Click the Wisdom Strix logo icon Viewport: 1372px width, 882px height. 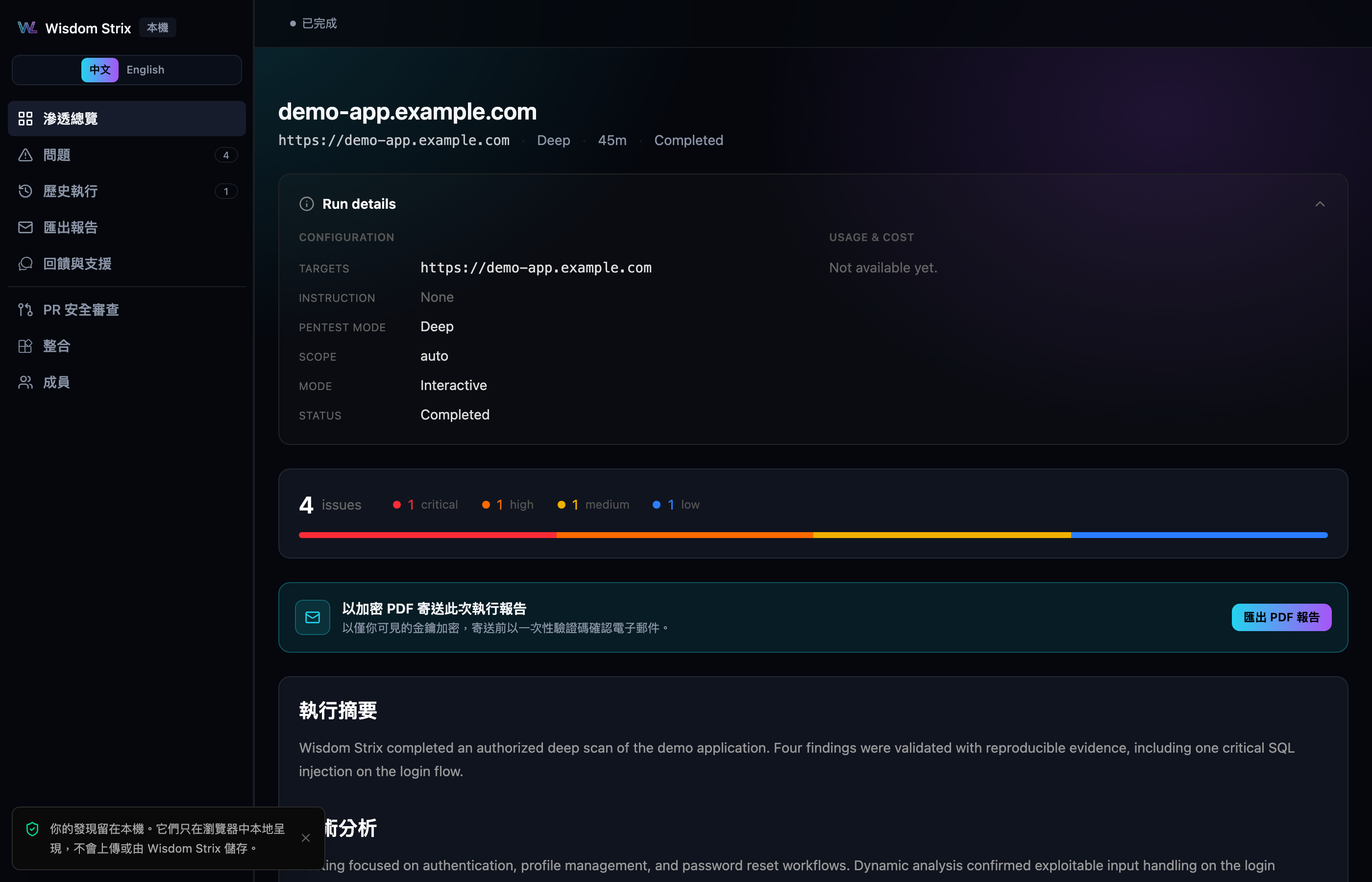pyautogui.click(x=27, y=27)
